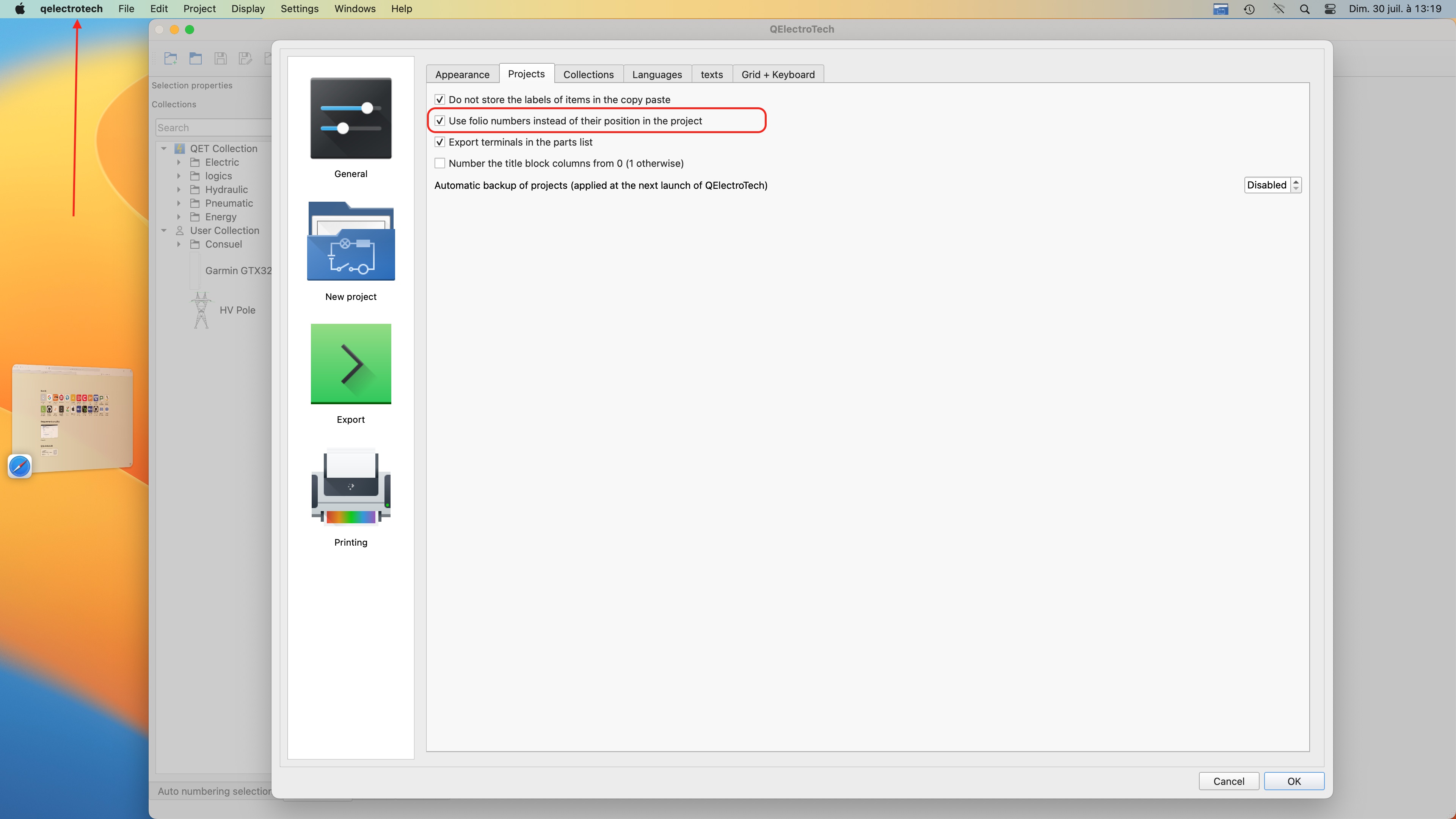Image resolution: width=1456 pixels, height=819 pixels.
Task: Click the collections Search field
Action: click(x=212, y=128)
